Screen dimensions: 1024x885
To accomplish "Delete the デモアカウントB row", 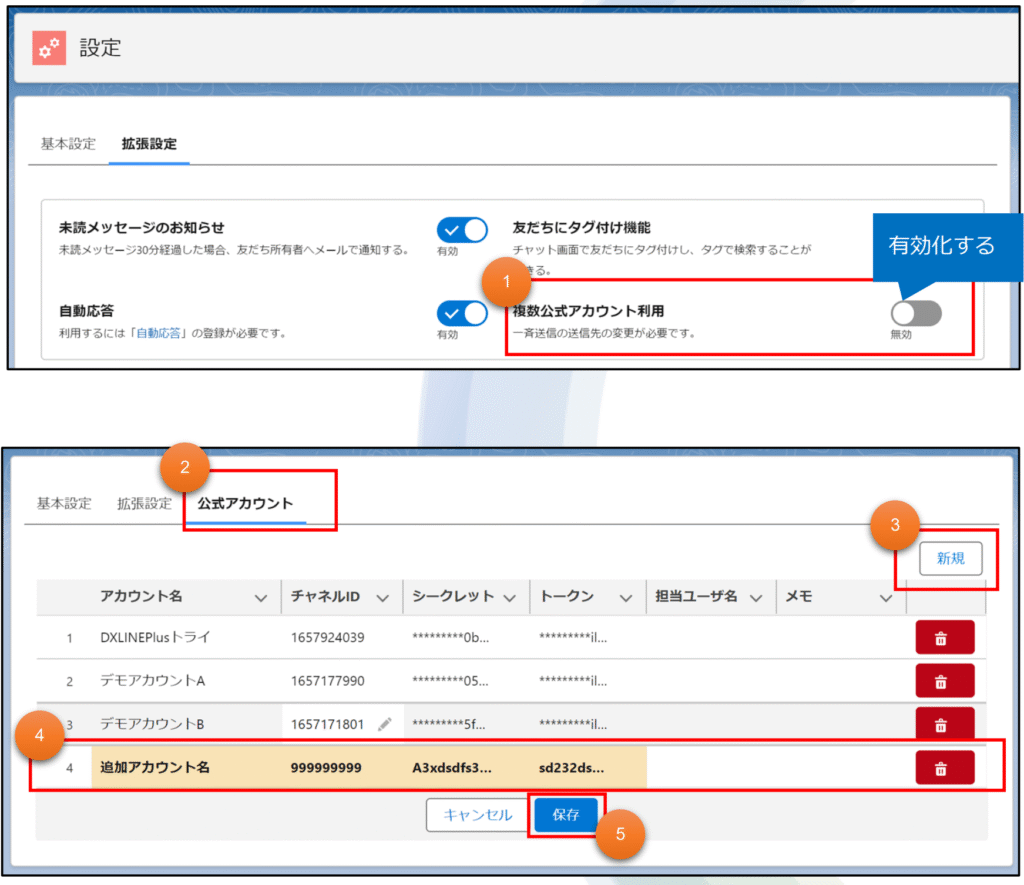I will pyautogui.click(x=944, y=724).
